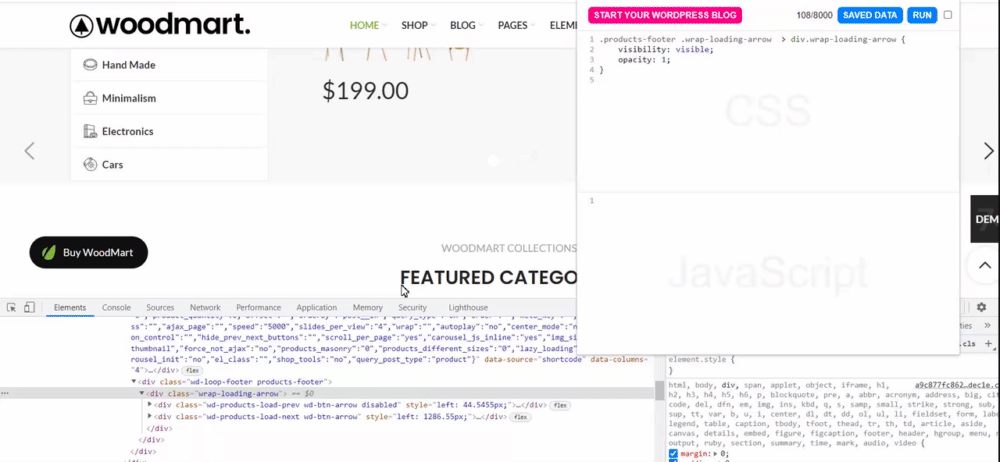Click the opacity: 1; line in CSS editor

(644, 59)
